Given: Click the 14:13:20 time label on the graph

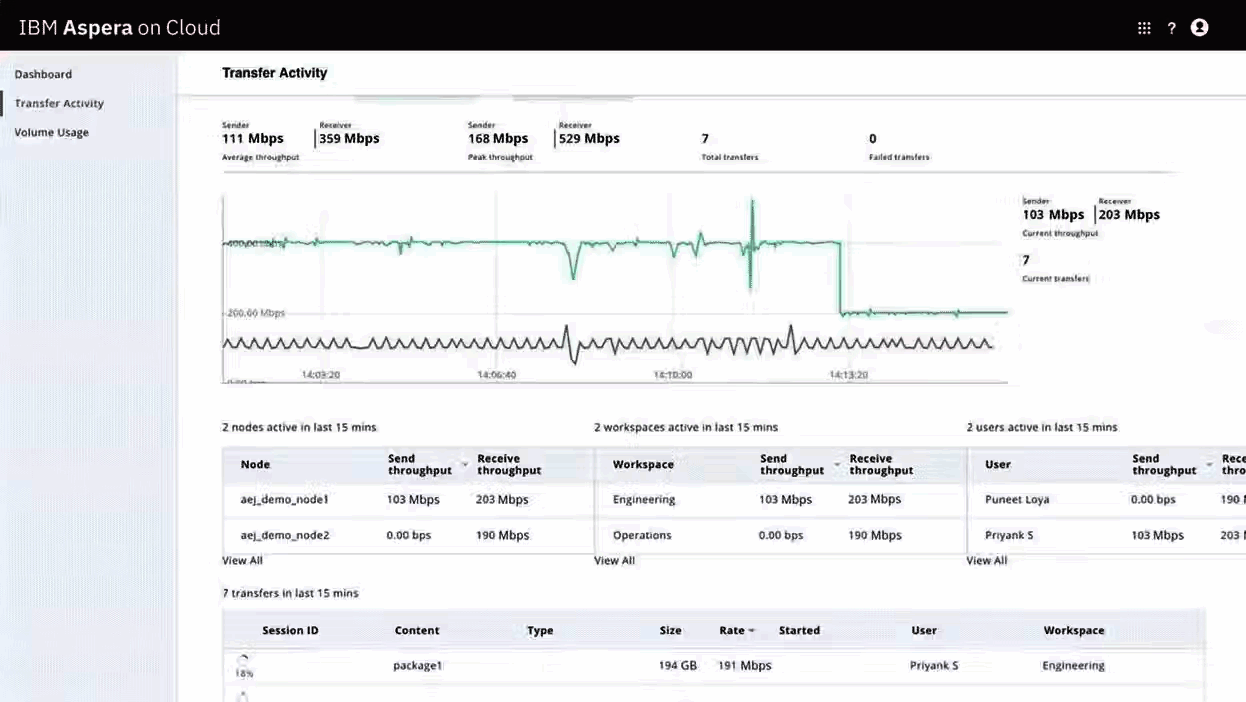Looking at the screenshot, I should pyautogui.click(x=848, y=375).
